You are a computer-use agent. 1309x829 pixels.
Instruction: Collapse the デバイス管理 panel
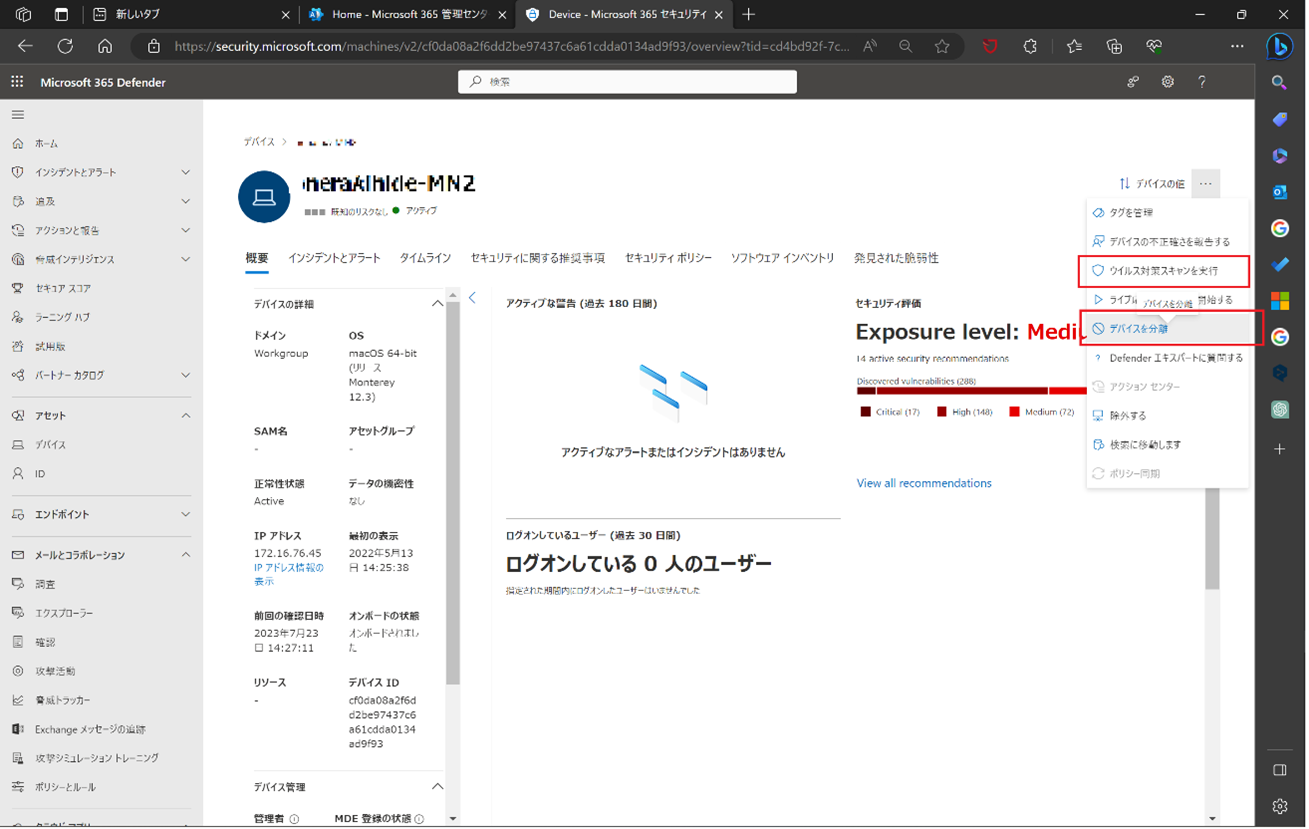[437, 787]
